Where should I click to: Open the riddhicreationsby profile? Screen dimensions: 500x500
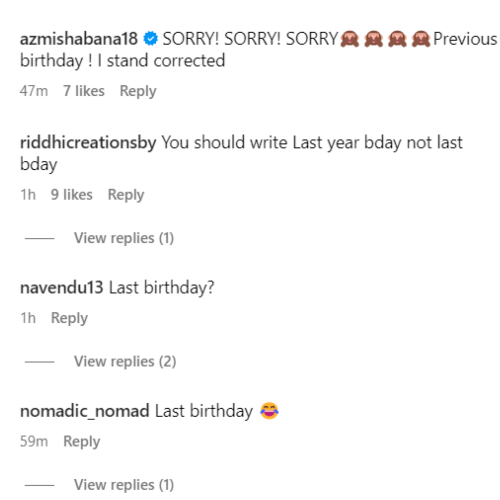88,143
